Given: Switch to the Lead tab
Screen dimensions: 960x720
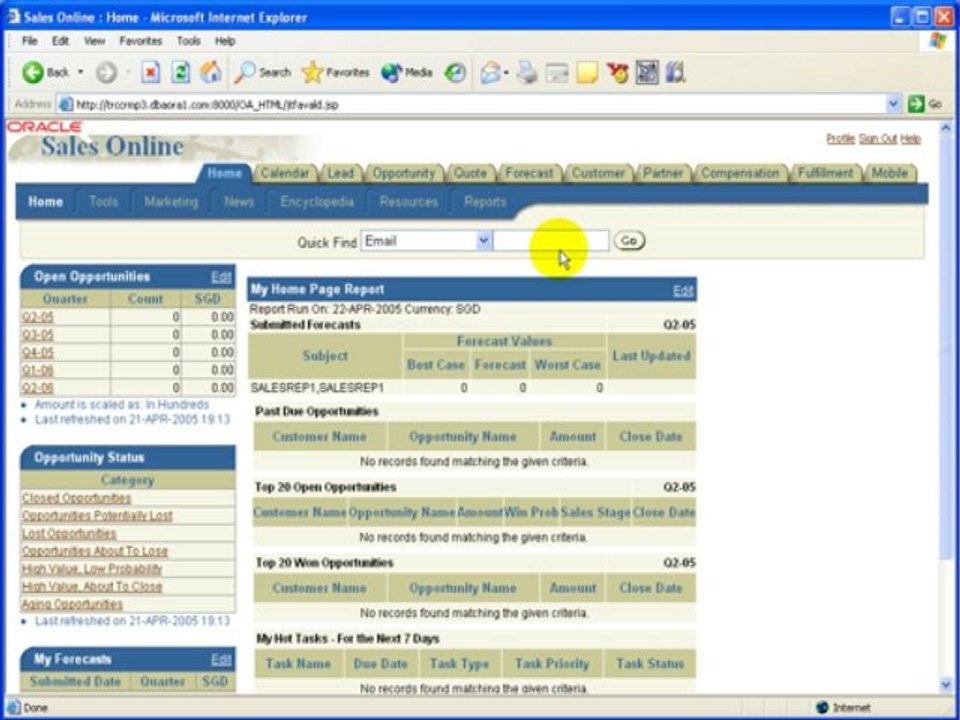Looking at the screenshot, I should click(340, 173).
